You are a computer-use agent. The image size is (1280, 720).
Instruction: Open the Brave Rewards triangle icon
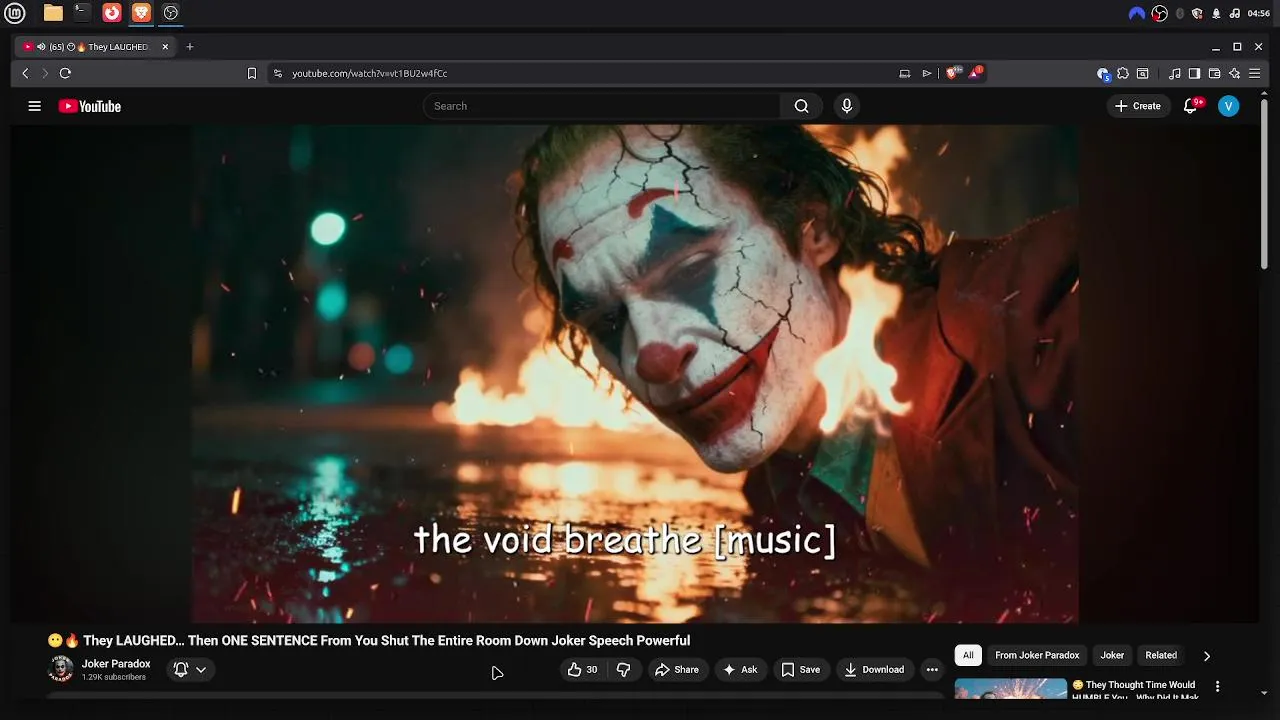point(975,73)
